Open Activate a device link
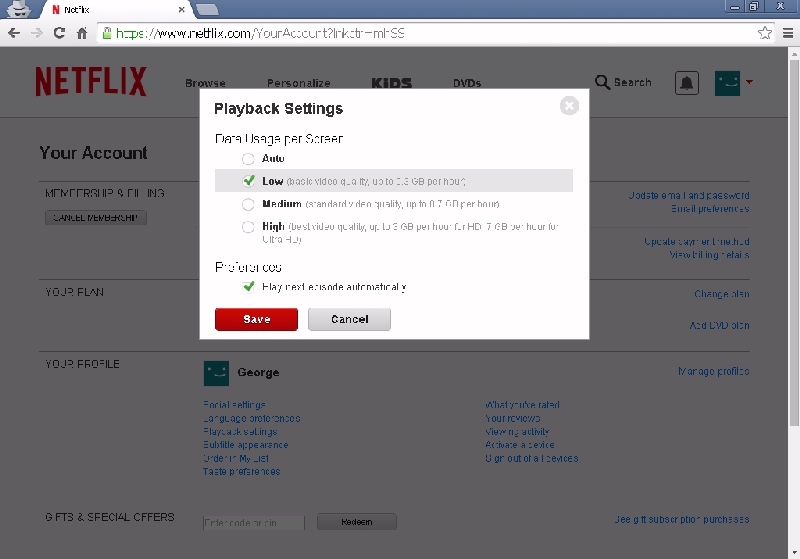This screenshot has width=800, height=559. pyautogui.click(x=520, y=445)
